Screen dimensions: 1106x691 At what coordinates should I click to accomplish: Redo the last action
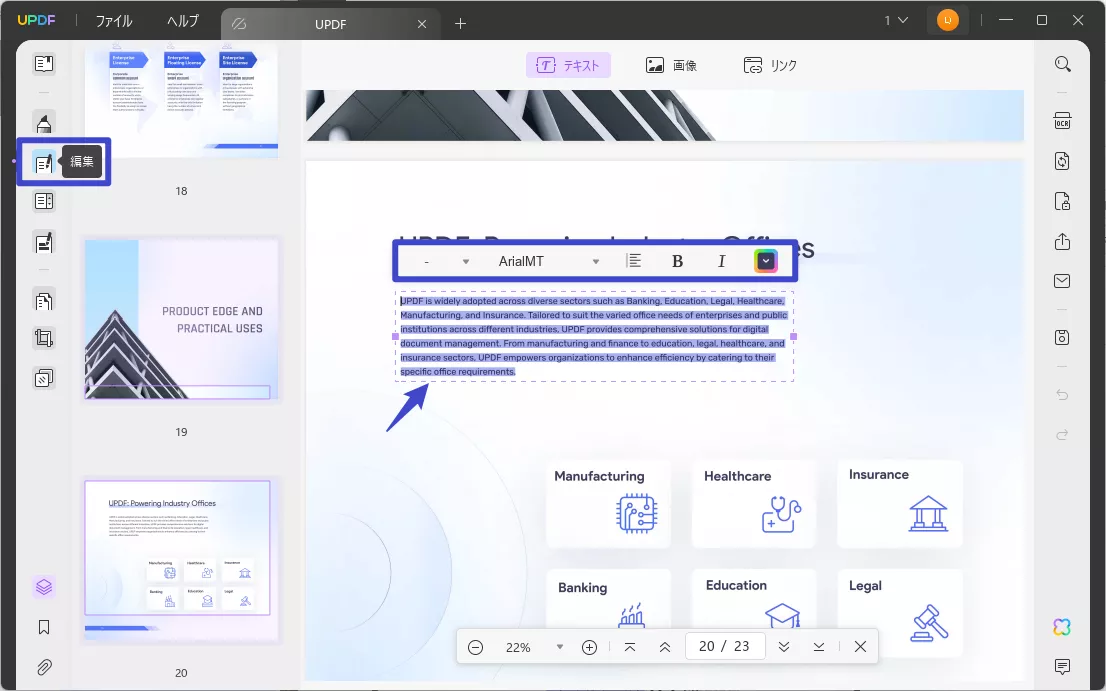coord(1062,435)
